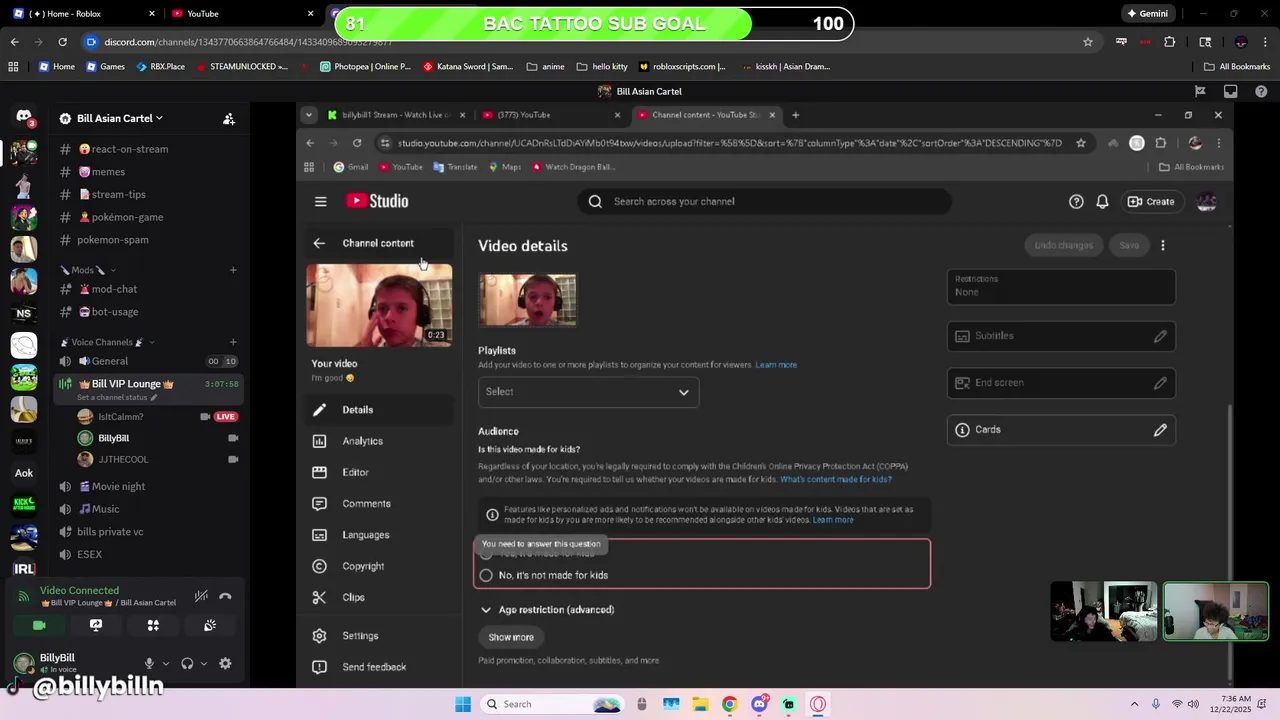Open Comments in Studio sidebar
Screen dimensions: 1280x720
(x=379, y=504)
